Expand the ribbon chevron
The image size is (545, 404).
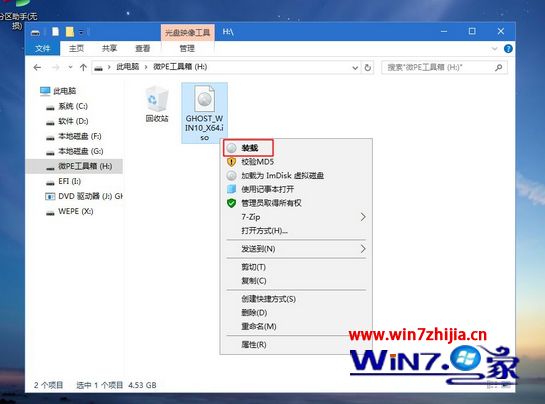click(495, 49)
